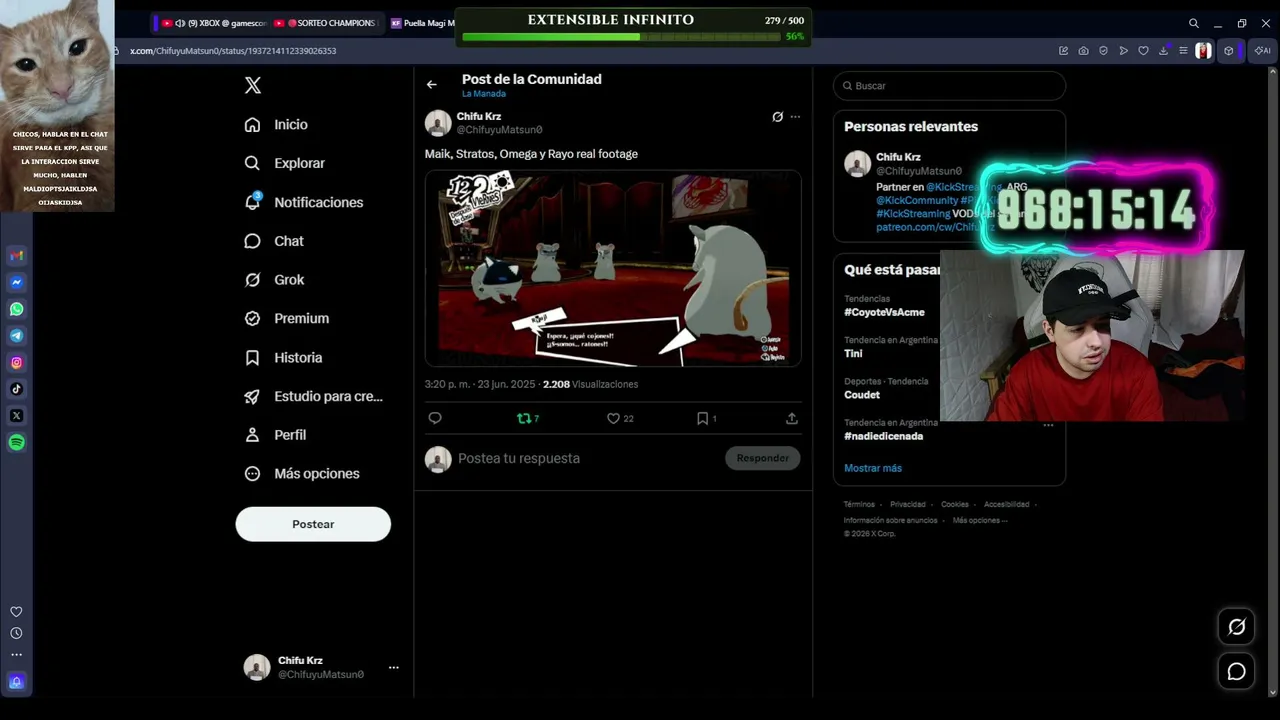
Task: Click the X logo in the sidebar
Action: pyautogui.click(x=253, y=86)
